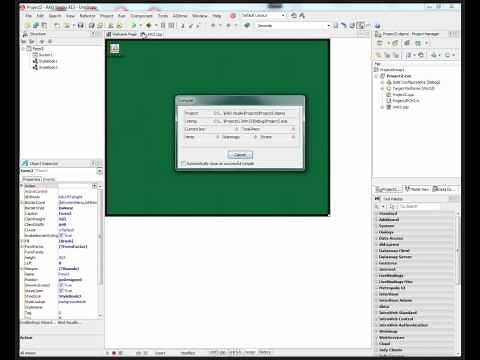Image resolution: width=480 pixels, height=360 pixels.
Task: Click the Cancel button in the Compile dialog
Action: [x=240, y=155]
